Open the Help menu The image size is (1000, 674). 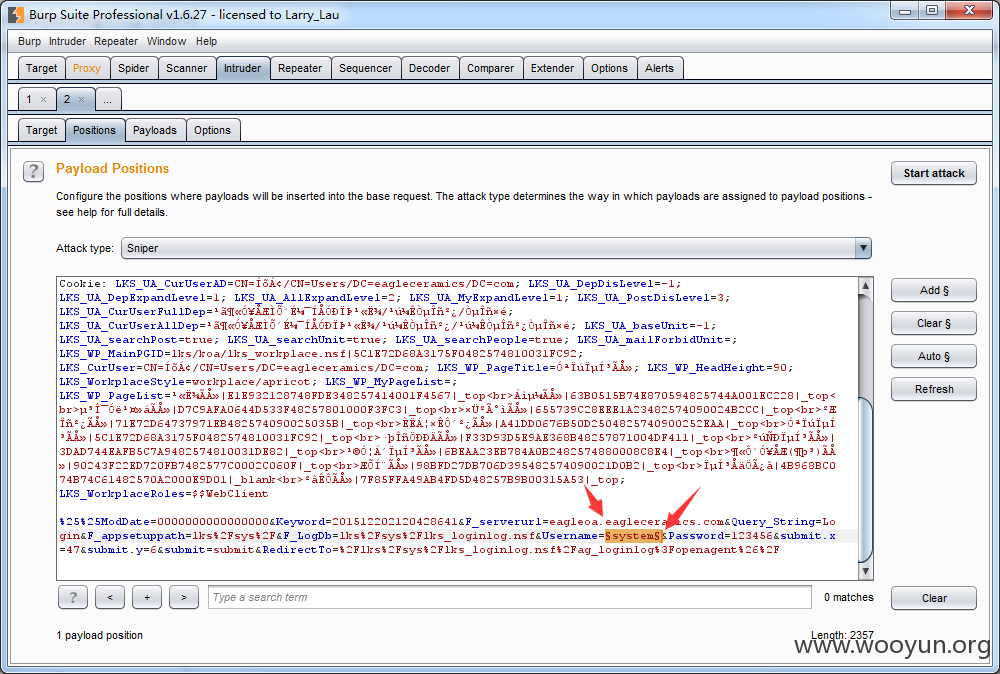point(206,41)
